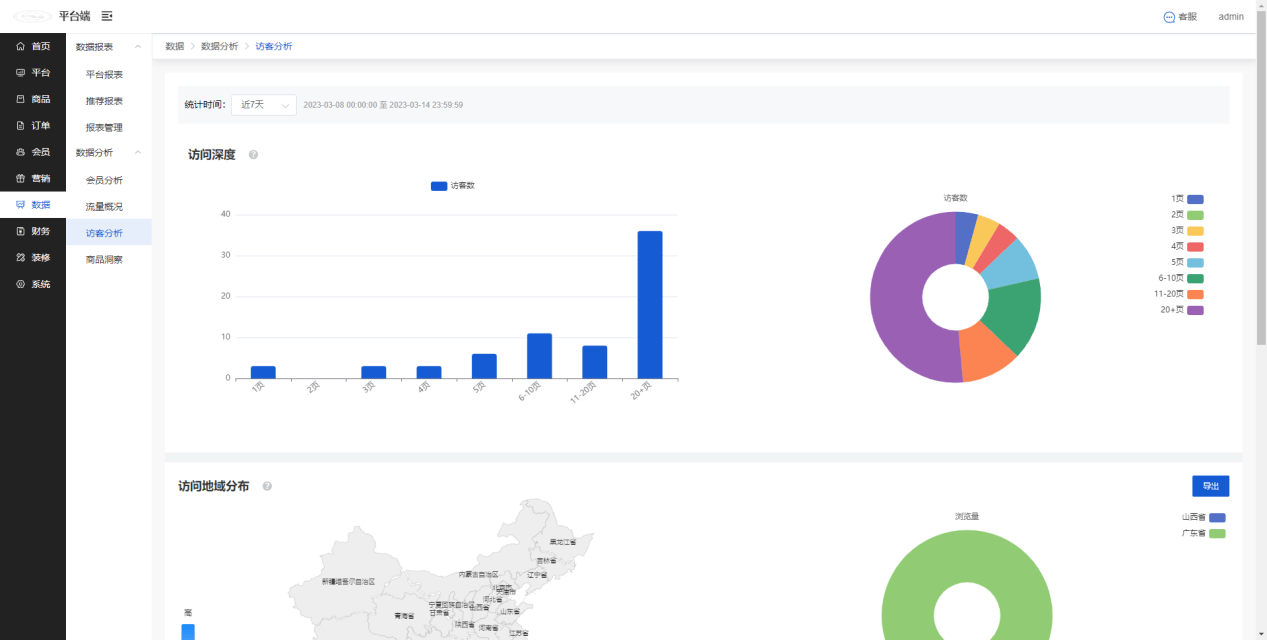Open the 平台 sidebar section

tap(33, 72)
